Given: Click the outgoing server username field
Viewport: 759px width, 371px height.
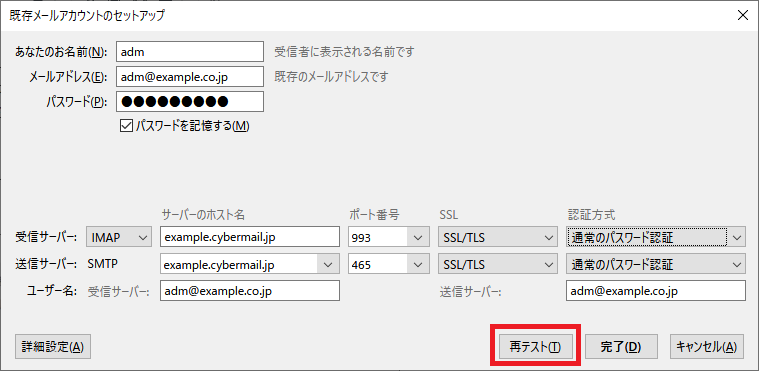Looking at the screenshot, I should [x=655, y=291].
